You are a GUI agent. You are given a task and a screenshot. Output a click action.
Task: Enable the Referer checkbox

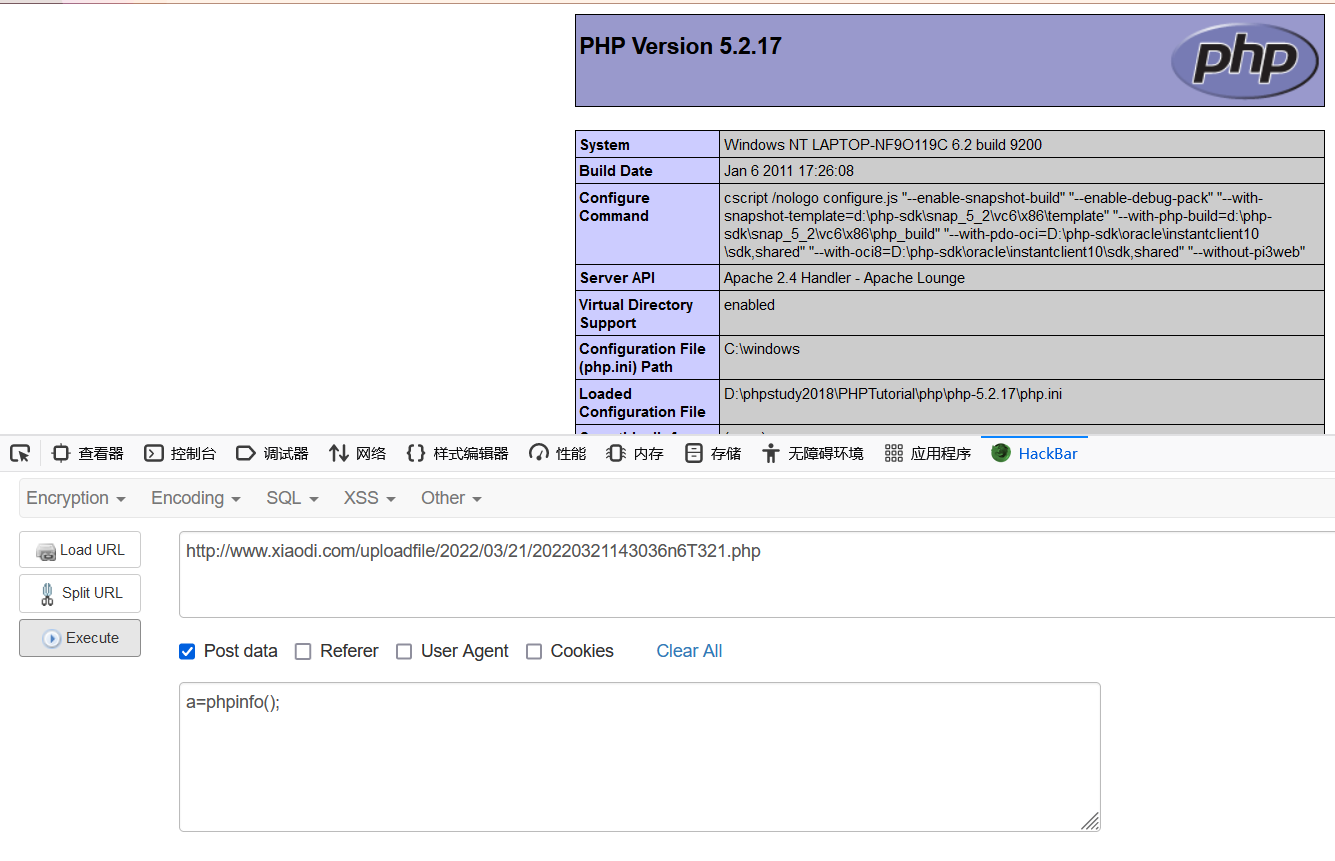[x=303, y=651]
